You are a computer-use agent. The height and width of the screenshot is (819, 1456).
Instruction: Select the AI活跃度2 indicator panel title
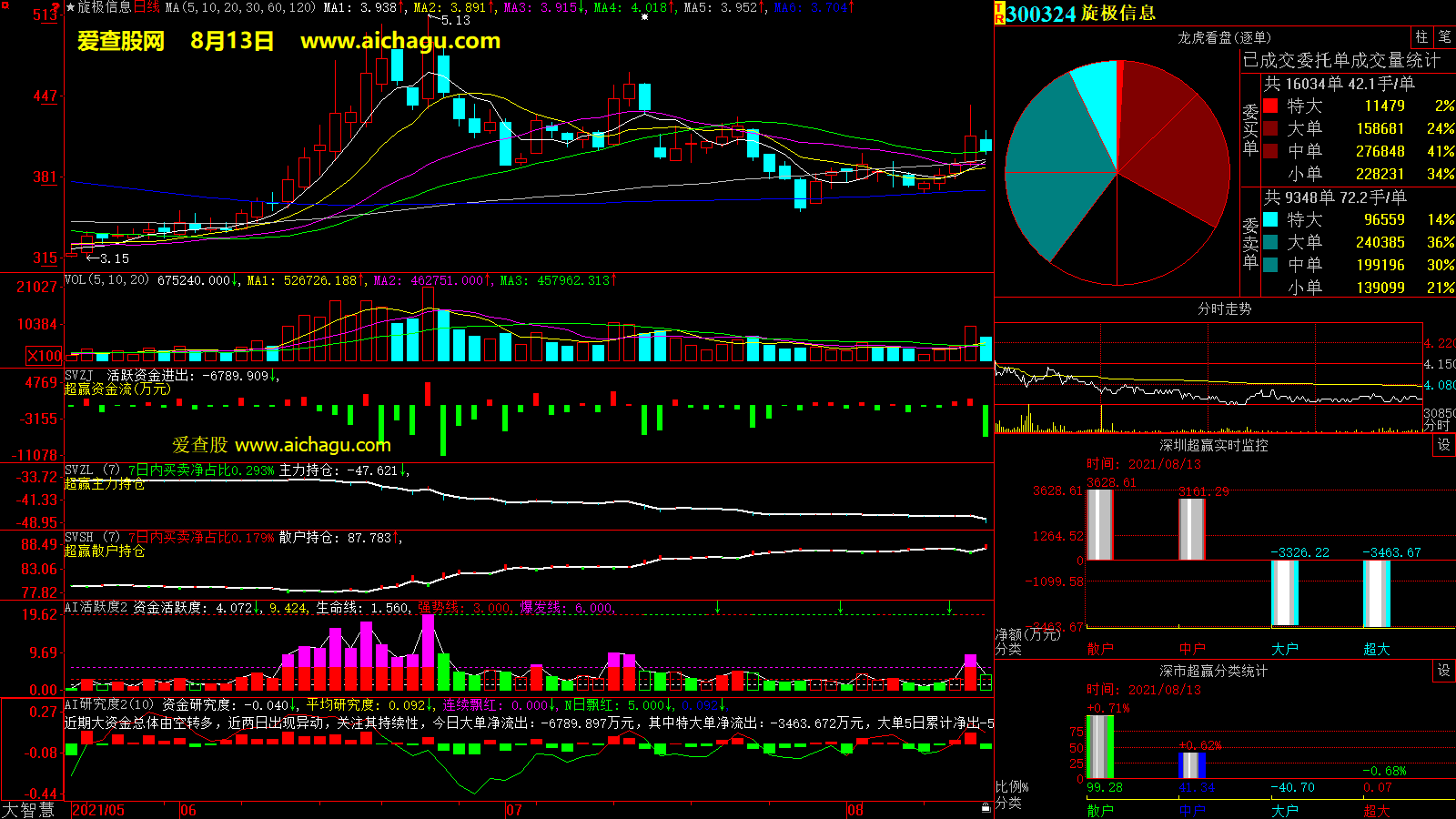click(96, 607)
